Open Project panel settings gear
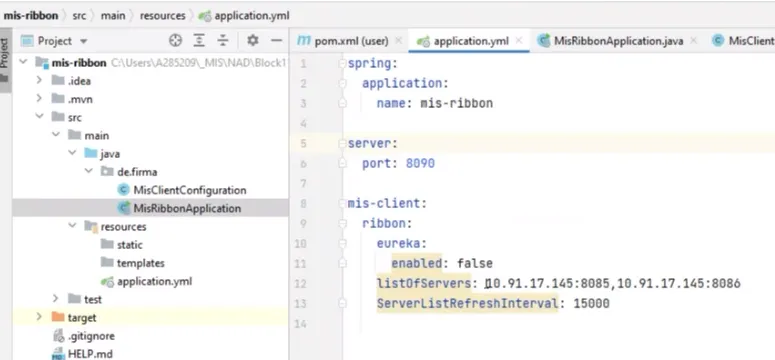The image size is (775, 360). 253,41
